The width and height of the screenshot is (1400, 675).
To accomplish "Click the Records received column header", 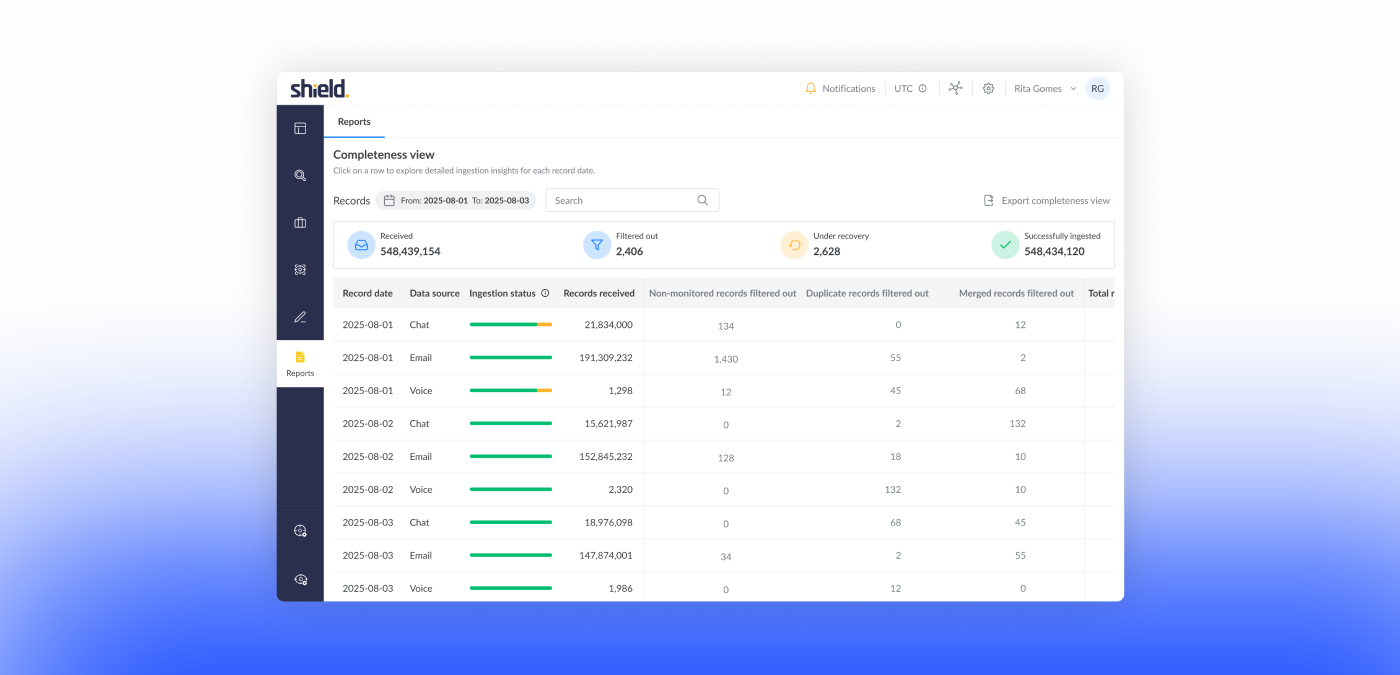I will 599,294.
